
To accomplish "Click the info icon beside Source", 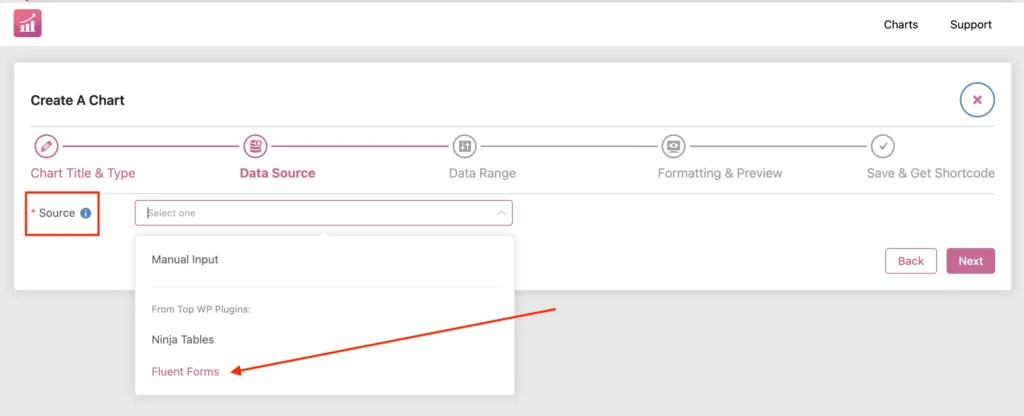I will click(86, 213).
